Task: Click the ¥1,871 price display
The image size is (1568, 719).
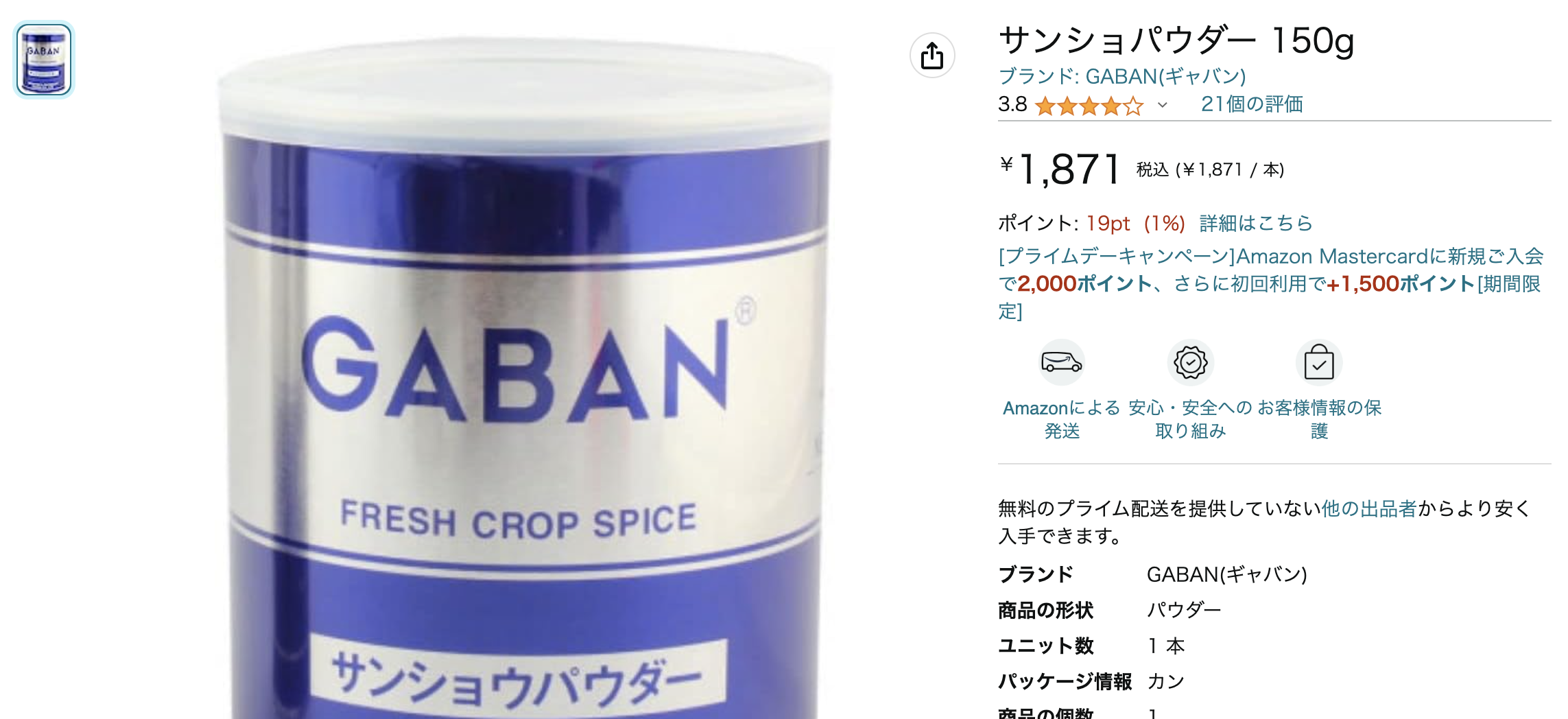Action: click(x=1060, y=169)
